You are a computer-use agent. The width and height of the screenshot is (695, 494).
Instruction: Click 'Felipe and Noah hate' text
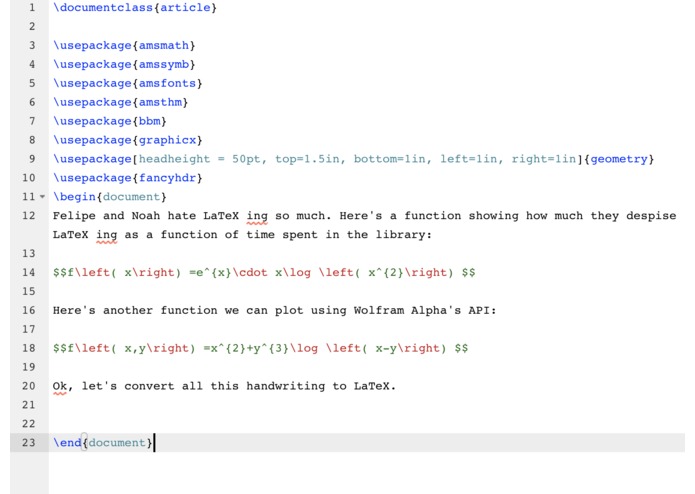(x=124, y=216)
